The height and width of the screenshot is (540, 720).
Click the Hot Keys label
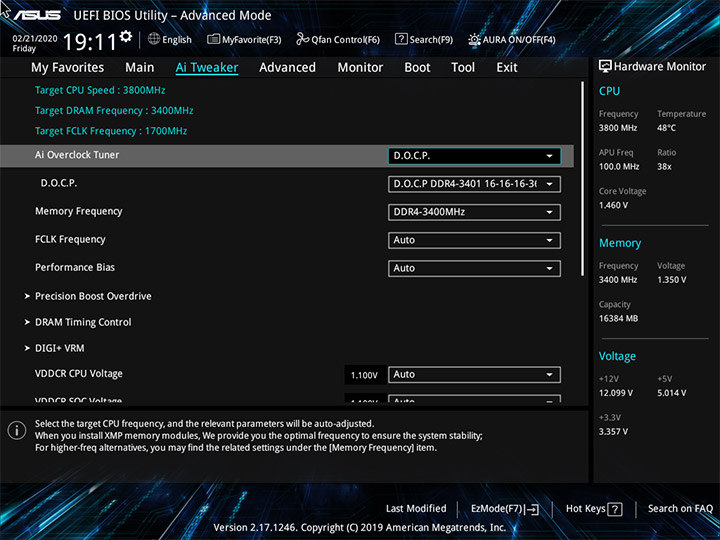click(585, 508)
